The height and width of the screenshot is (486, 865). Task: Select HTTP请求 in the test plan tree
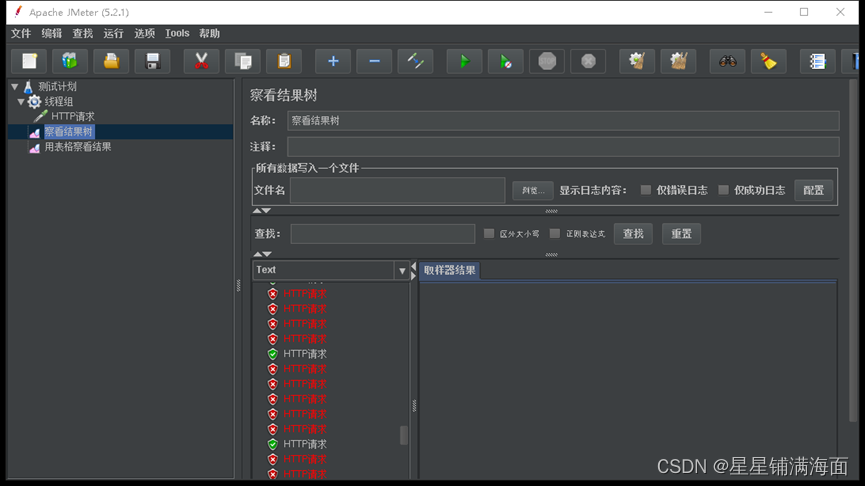point(73,116)
